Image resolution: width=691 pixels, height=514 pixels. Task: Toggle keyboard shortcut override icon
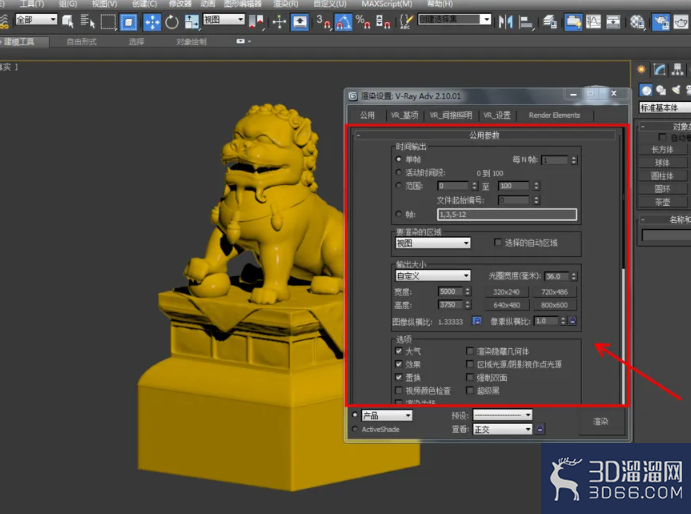(x=300, y=21)
